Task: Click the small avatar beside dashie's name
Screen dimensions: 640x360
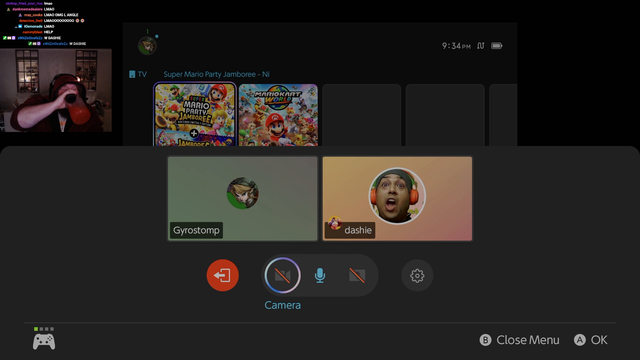Action: 335,223
